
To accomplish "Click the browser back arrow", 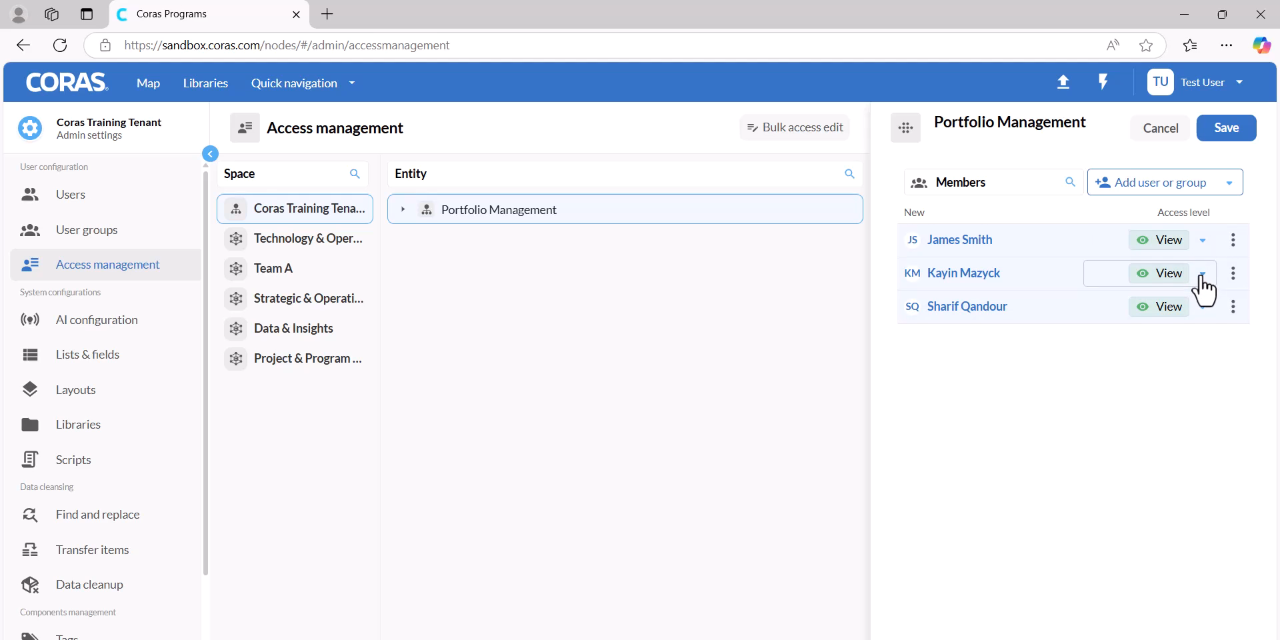I will coord(23,45).
